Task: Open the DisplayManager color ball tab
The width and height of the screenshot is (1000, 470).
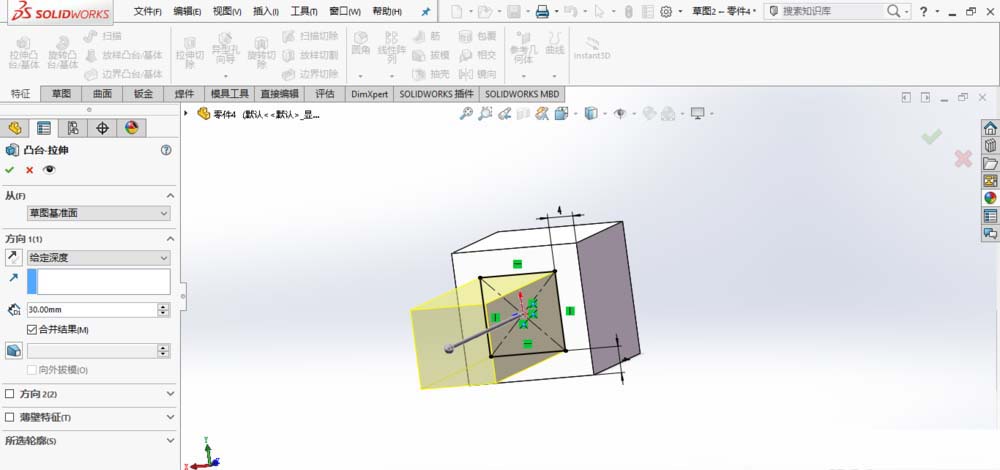Action: click(131, 128)
